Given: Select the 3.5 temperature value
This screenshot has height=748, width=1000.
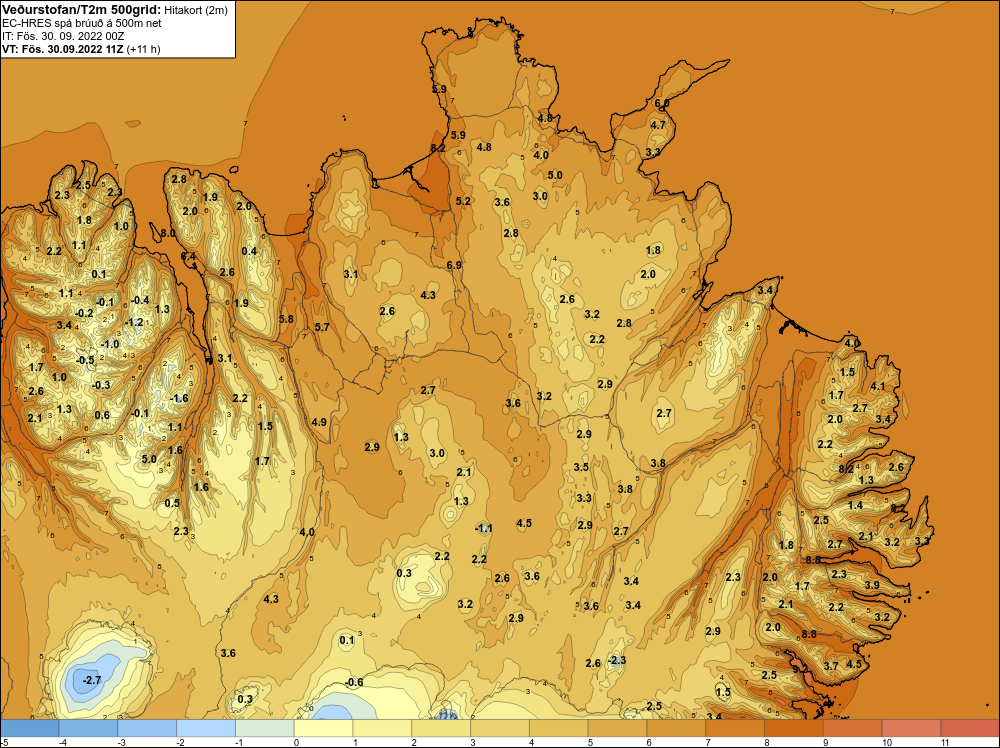Looking at the screenshot, I should [581, 467].
